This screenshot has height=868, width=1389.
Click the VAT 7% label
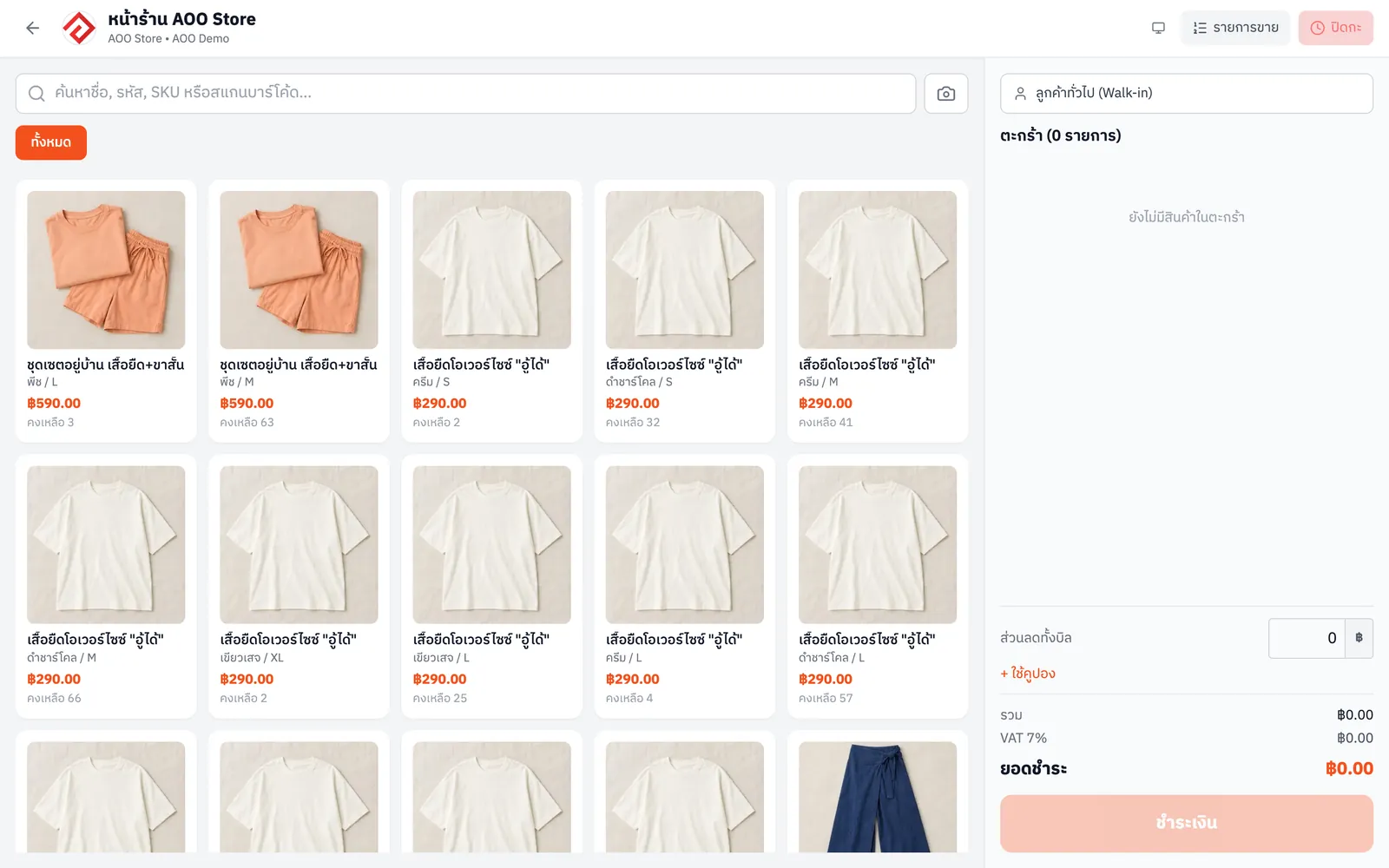pos(1024,738)
